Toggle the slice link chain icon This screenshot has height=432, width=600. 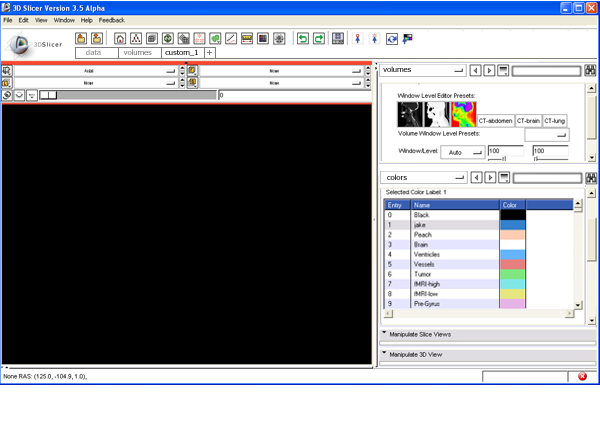7,95
